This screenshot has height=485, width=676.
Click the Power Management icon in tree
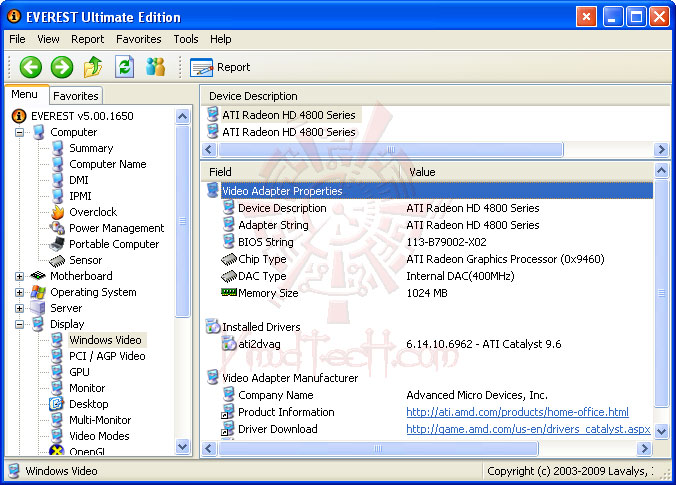57,228
